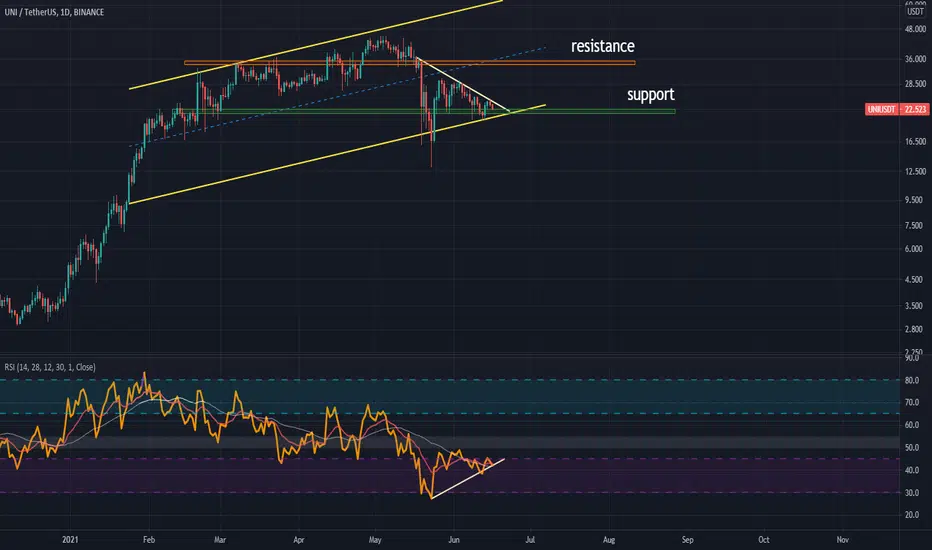Select the white descending trendline on price

pyautogui.click(x=462, y=84)
